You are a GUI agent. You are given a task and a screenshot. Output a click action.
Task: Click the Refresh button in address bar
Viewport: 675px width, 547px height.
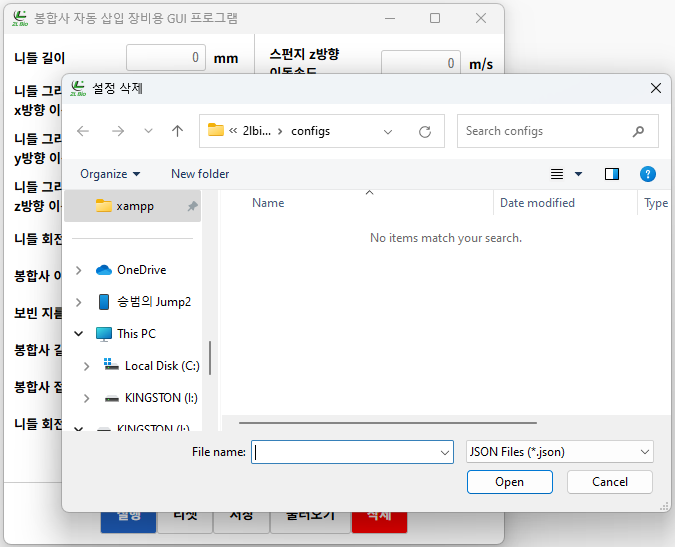click(x=424, y=131)
